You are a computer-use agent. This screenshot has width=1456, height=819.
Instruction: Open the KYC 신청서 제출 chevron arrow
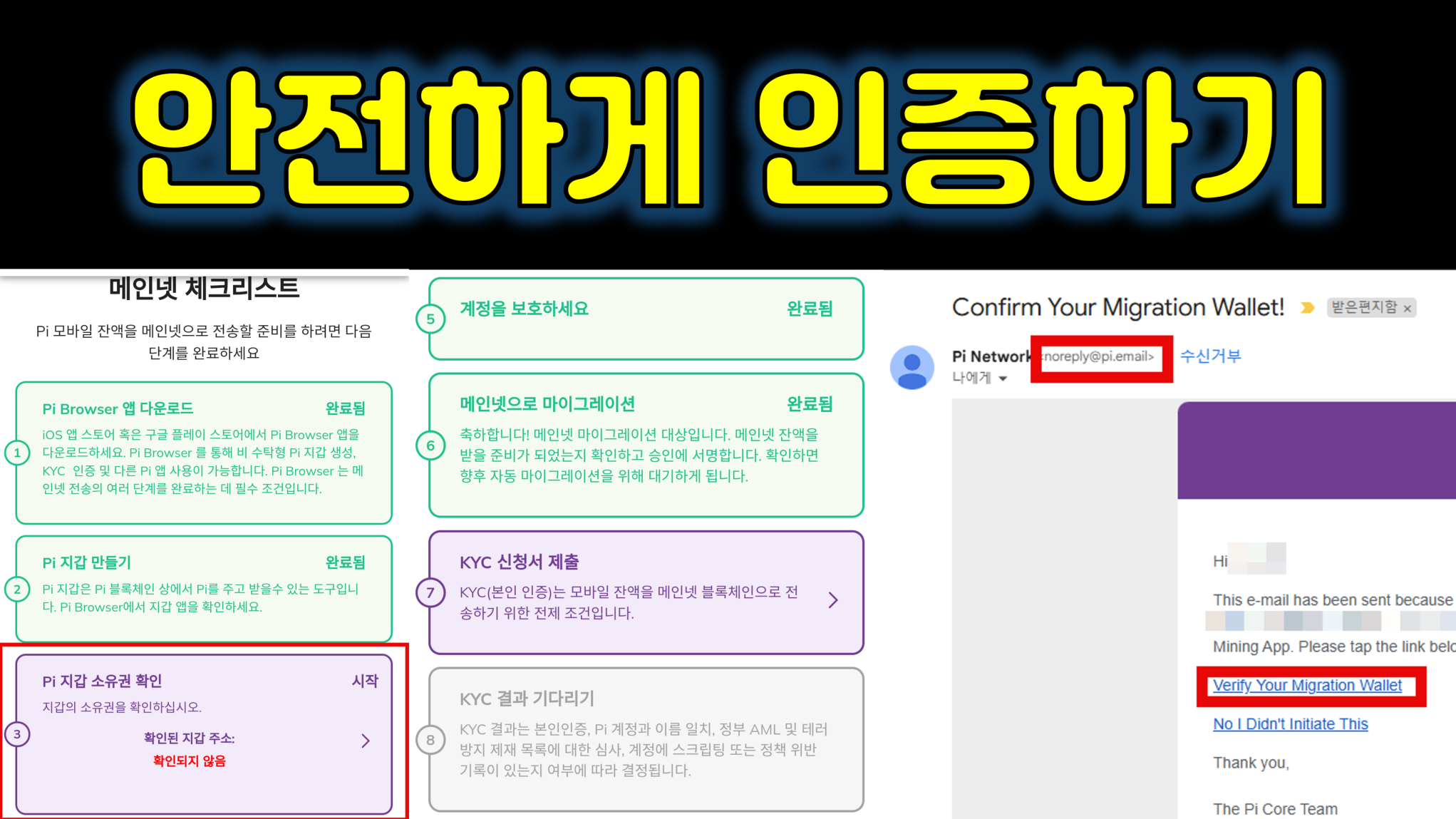tap(833, 599)
